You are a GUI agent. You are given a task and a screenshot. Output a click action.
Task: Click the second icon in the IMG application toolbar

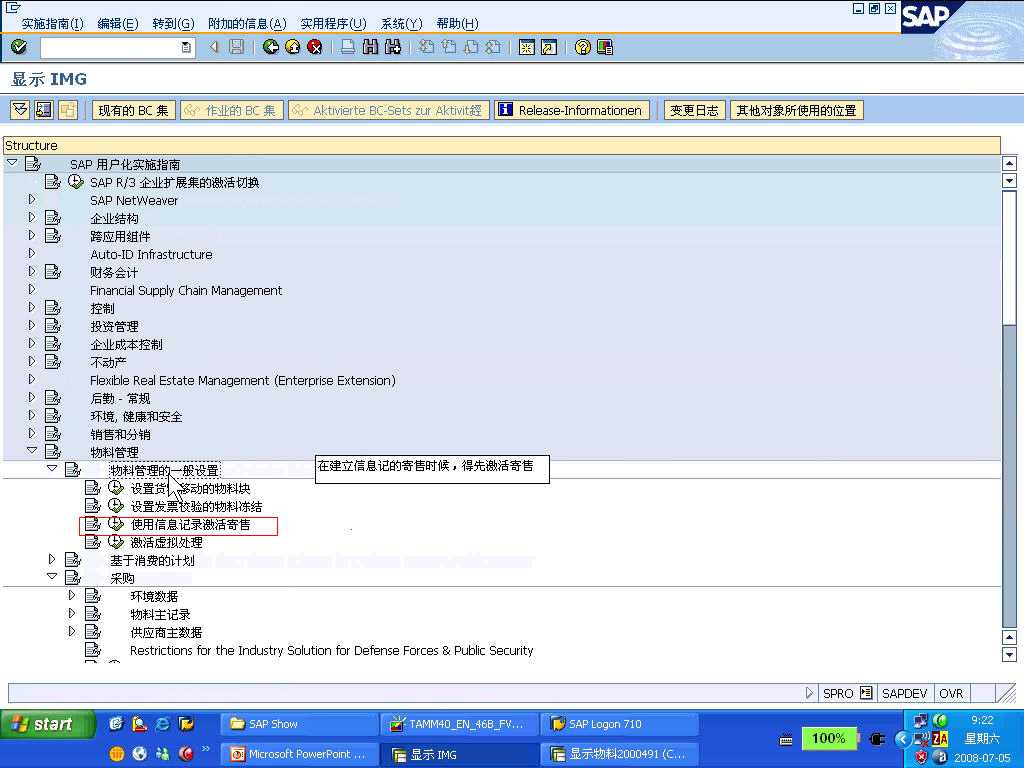(44, 110)
